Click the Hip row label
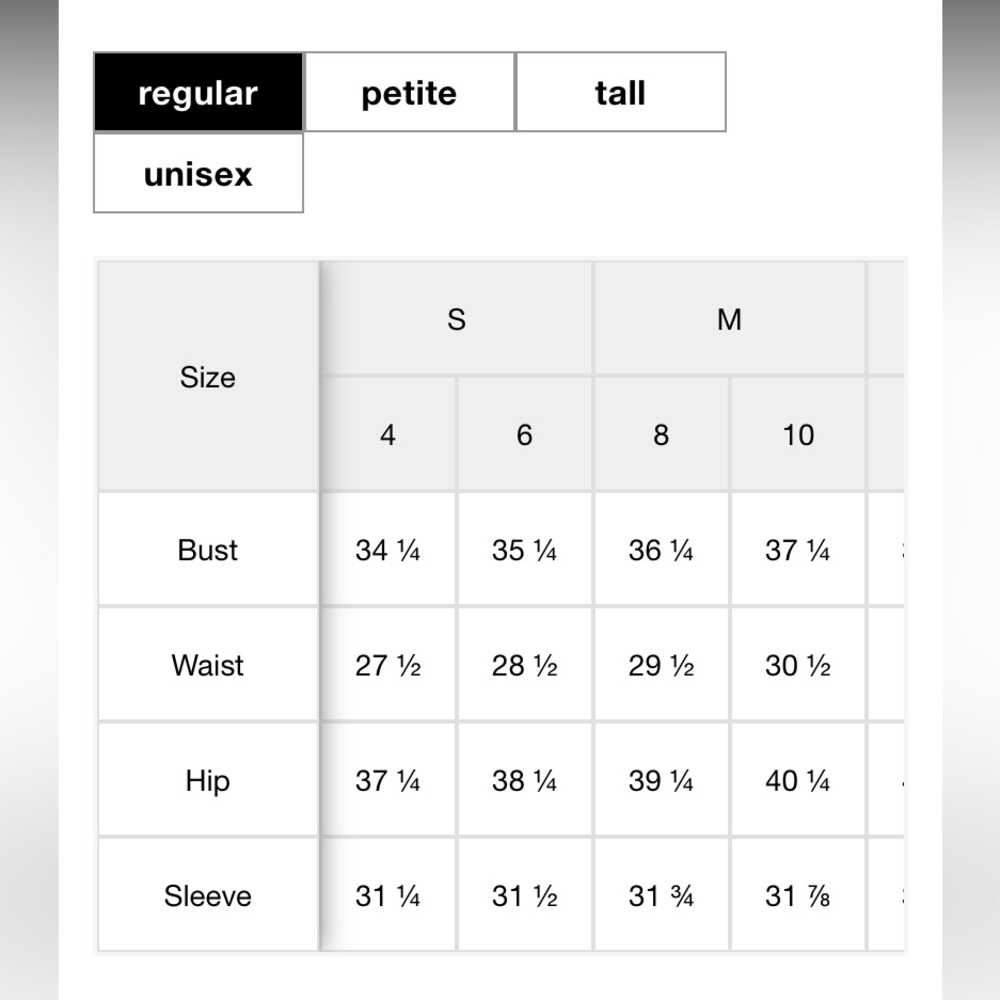Image resolution: width=1000 pixels, height=1000 pixels. click(x=208, y=781)
